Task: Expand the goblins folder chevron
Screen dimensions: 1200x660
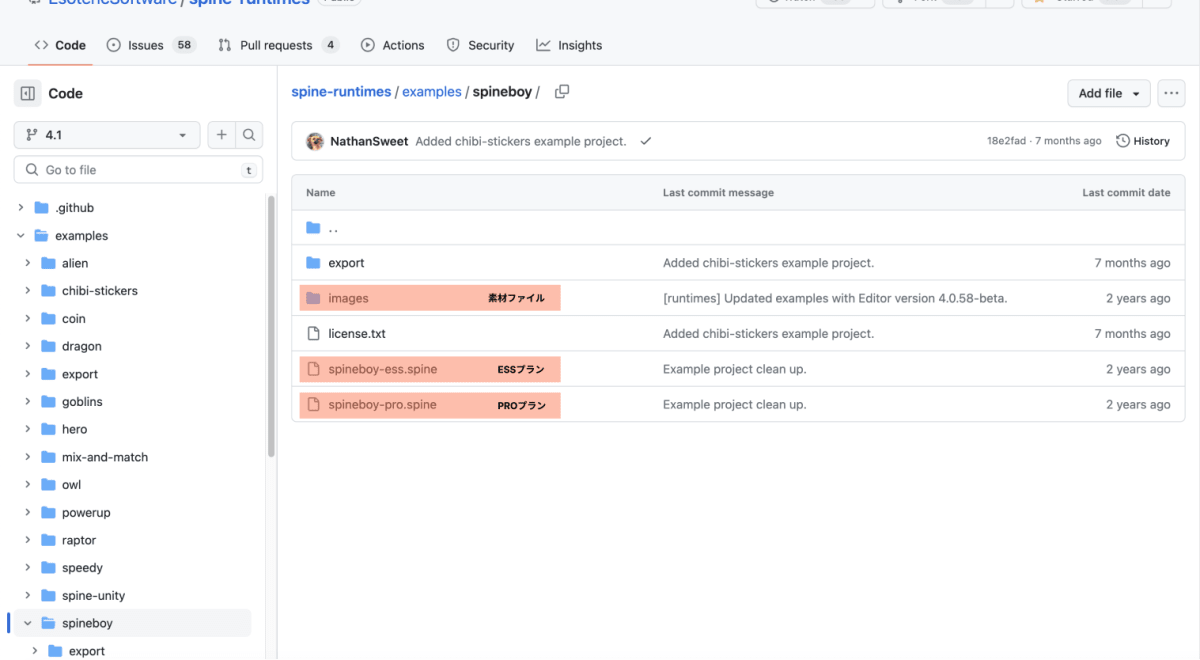Action: (28, 401)
